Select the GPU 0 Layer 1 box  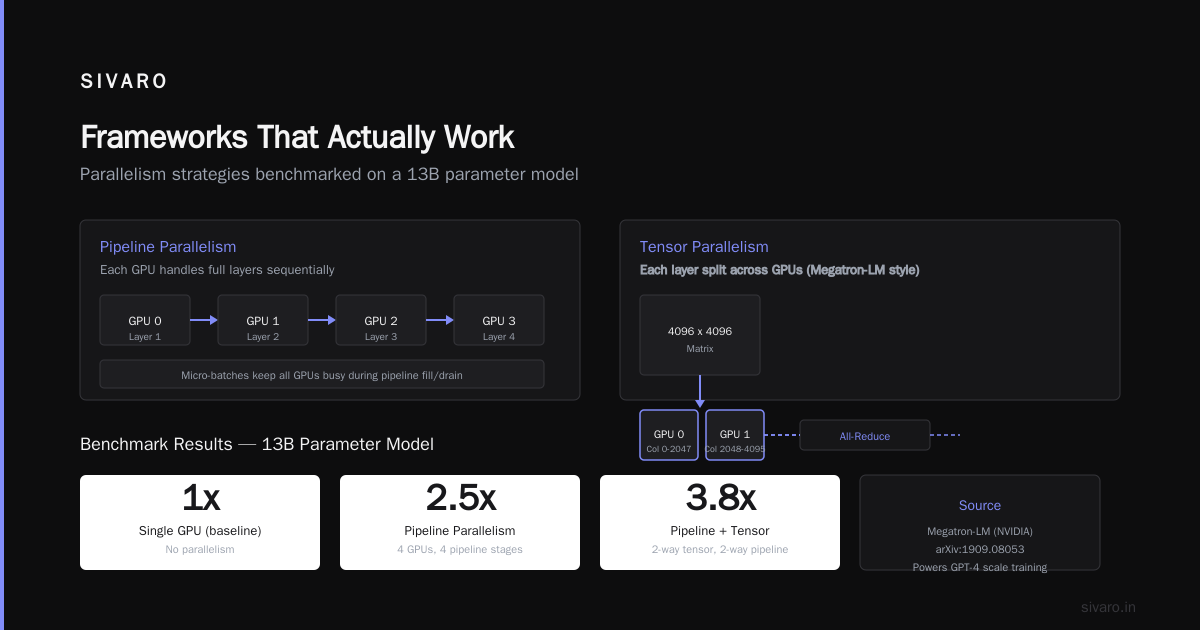(x=145, y=320)
